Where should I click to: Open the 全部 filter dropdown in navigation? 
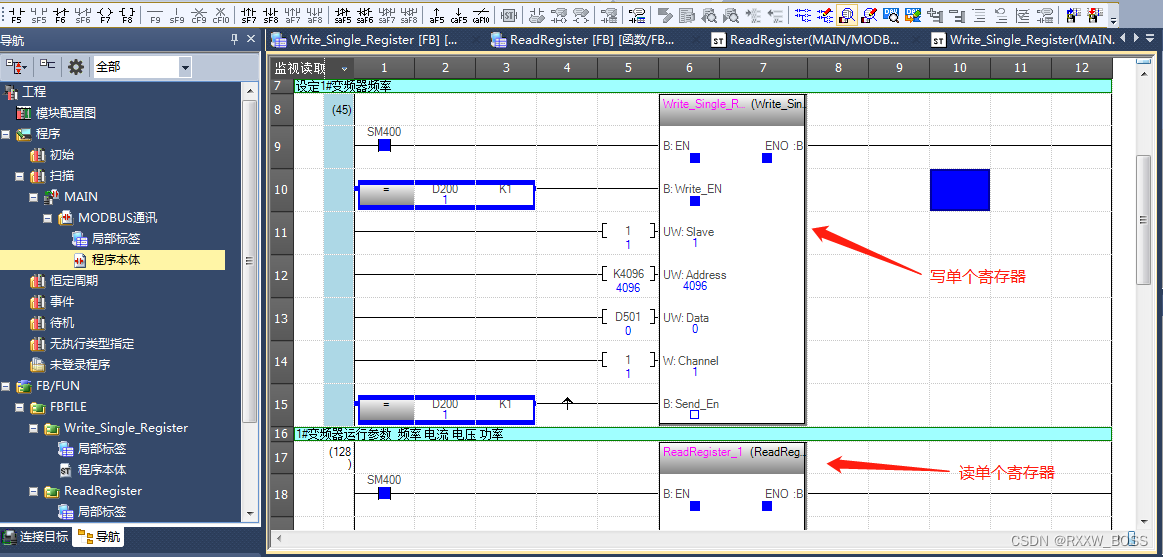(185, 67)
